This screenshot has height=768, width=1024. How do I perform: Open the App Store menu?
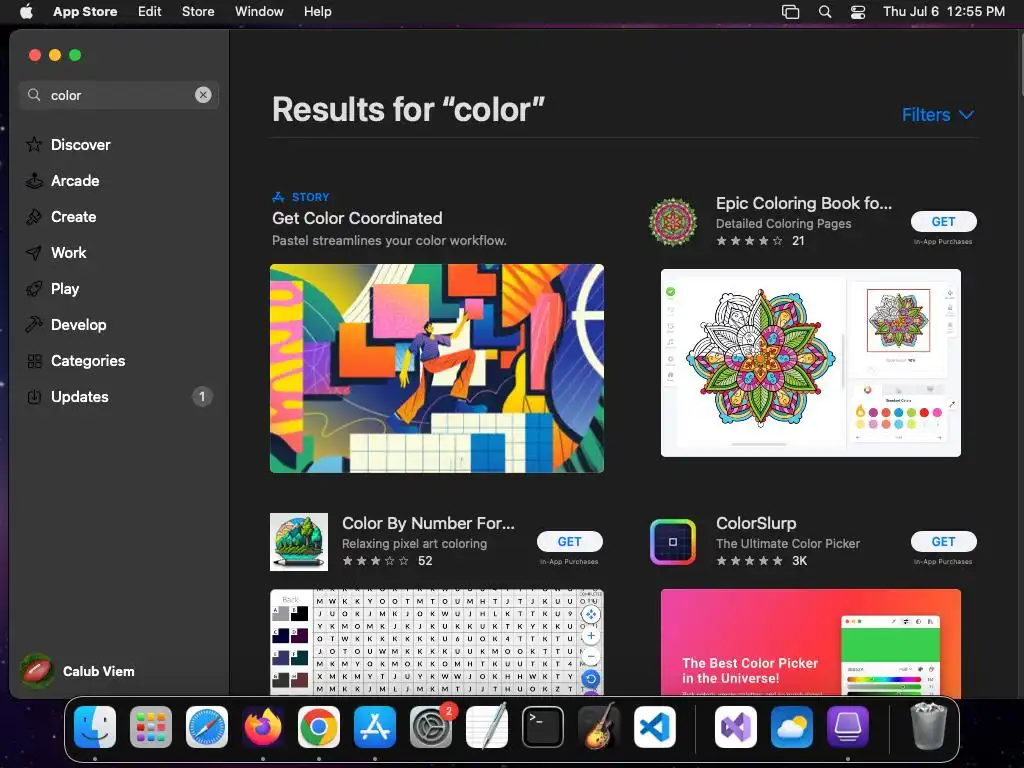85,12
